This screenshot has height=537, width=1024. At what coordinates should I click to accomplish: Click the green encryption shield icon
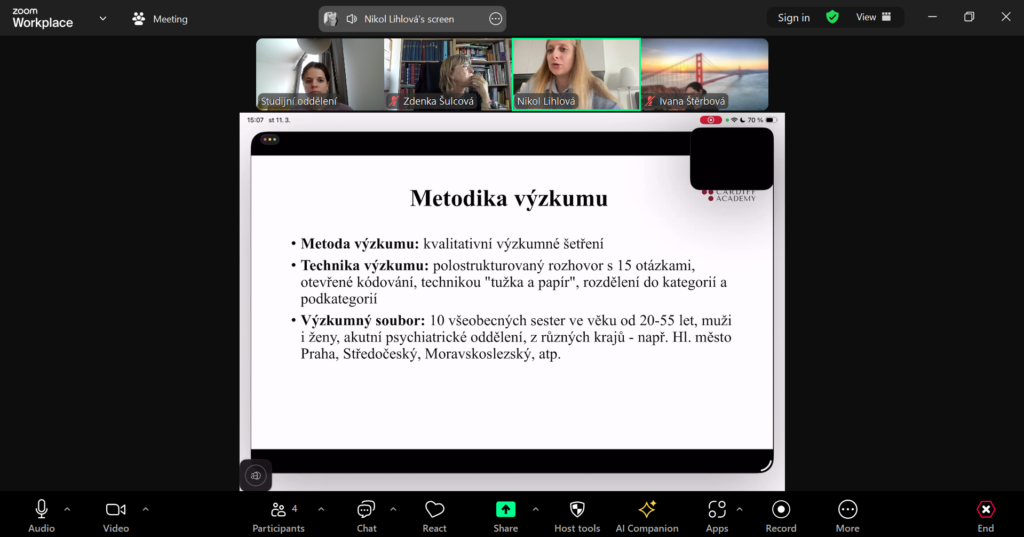click(832, 17)
